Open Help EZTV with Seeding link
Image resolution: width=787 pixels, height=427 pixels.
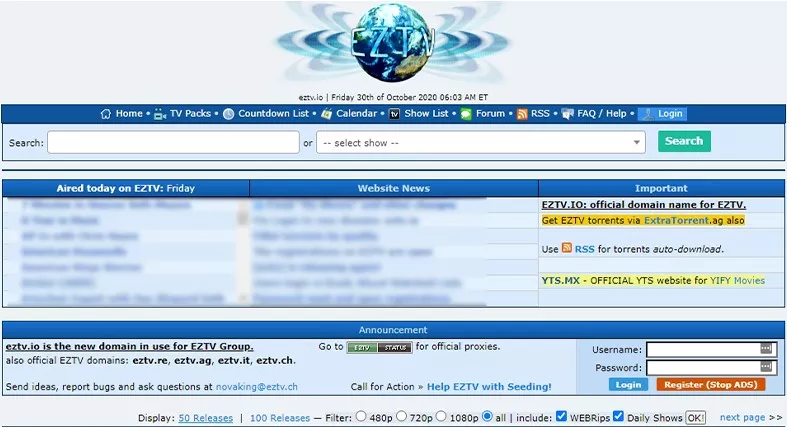(489, 387)
